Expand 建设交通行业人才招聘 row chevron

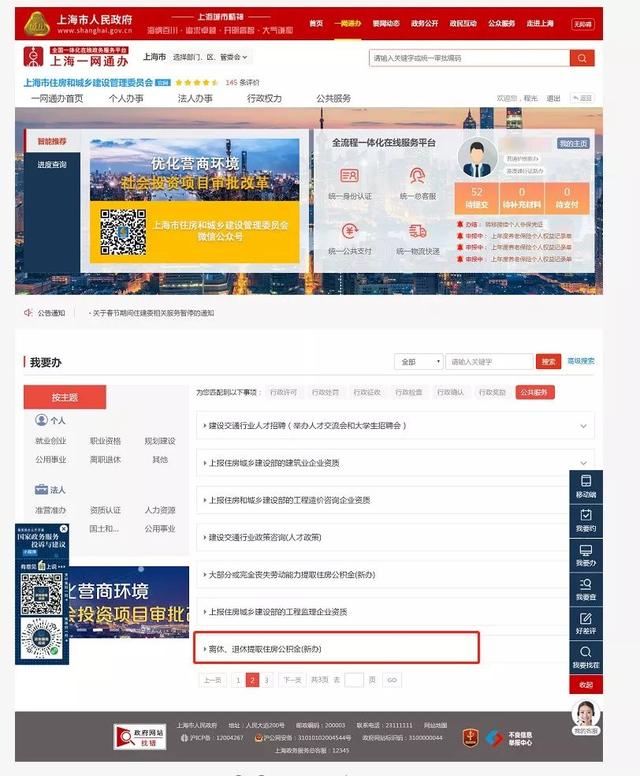583,426
